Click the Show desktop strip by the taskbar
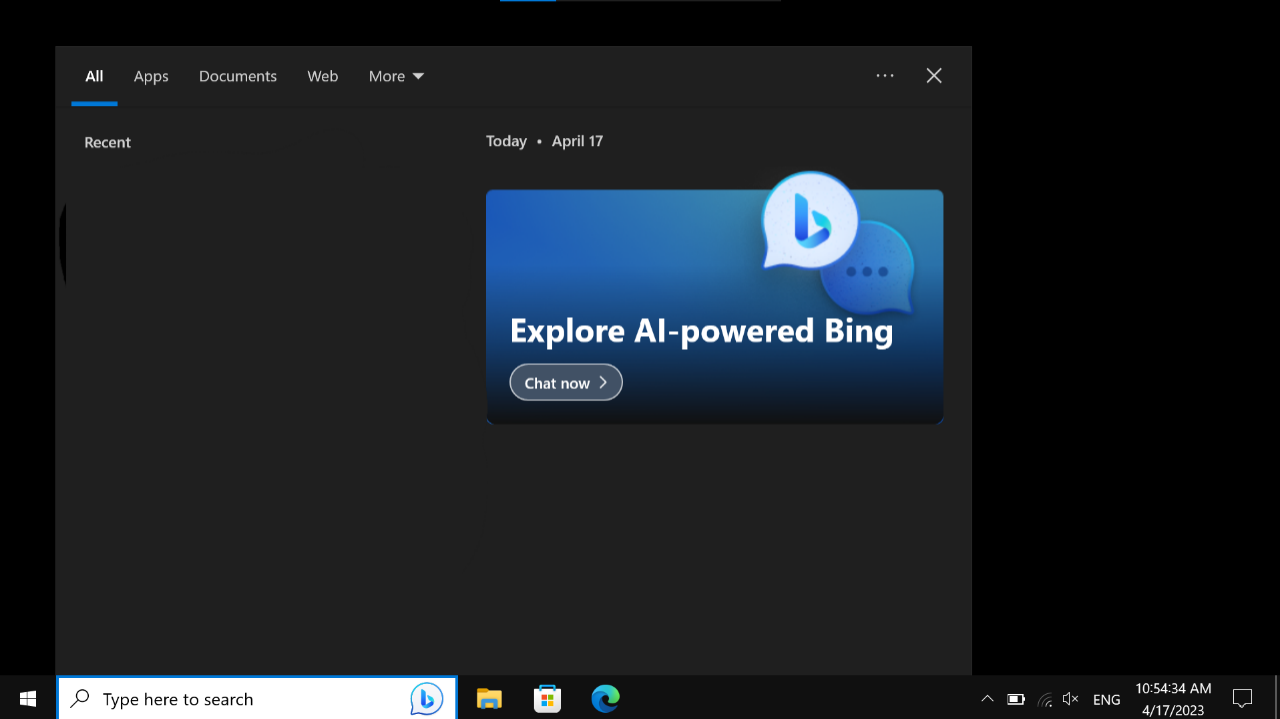This screenshot has height=719, width=1280. [1276, 698]
